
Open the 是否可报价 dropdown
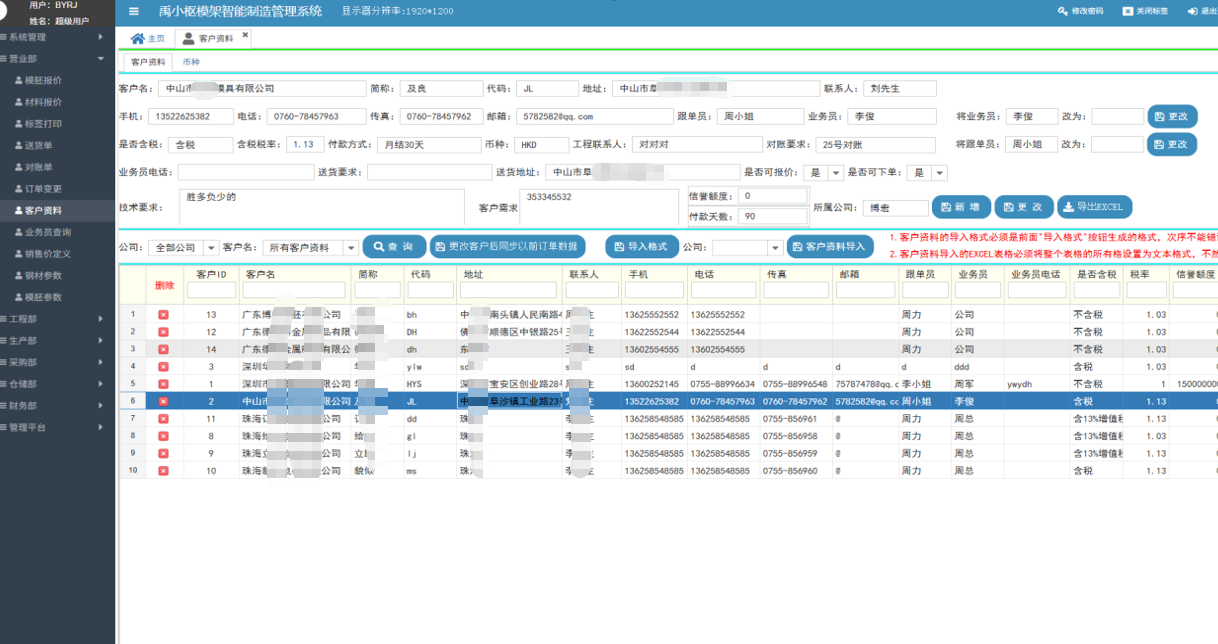(x=836, y=173)
